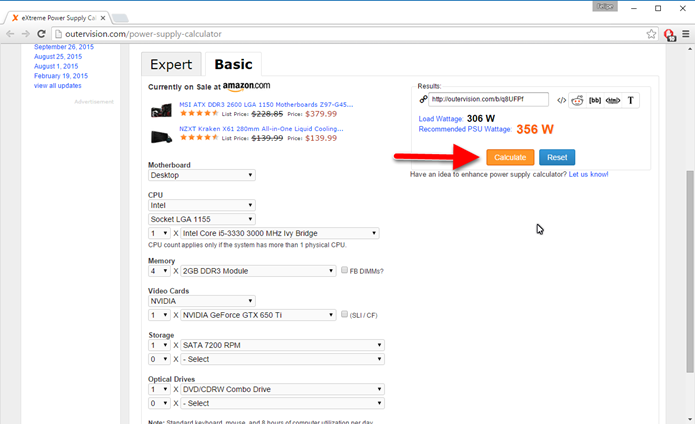The image size is (695, 424).
Task: Open the Chrome hamburger menu
Action: [x=686, y=34]
